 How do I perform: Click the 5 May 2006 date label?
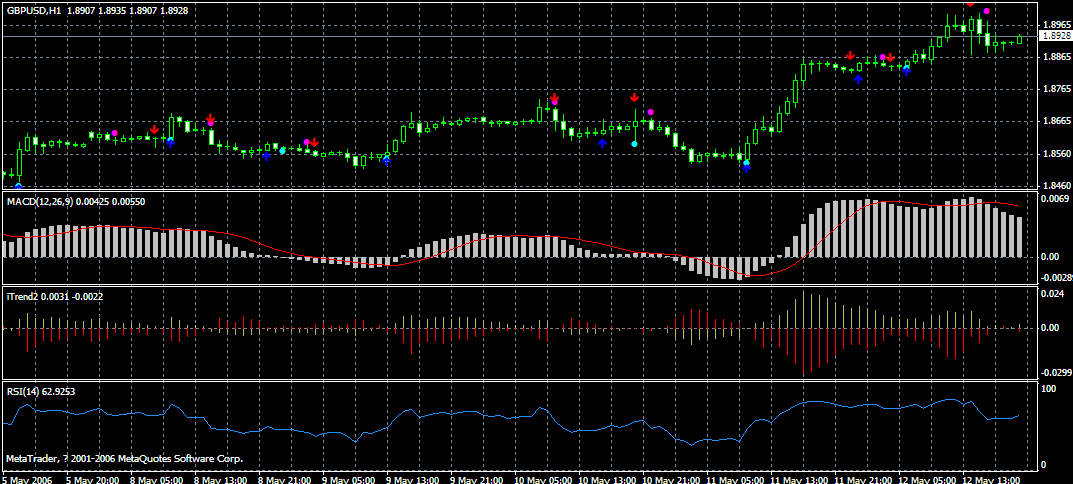[27, 479]
